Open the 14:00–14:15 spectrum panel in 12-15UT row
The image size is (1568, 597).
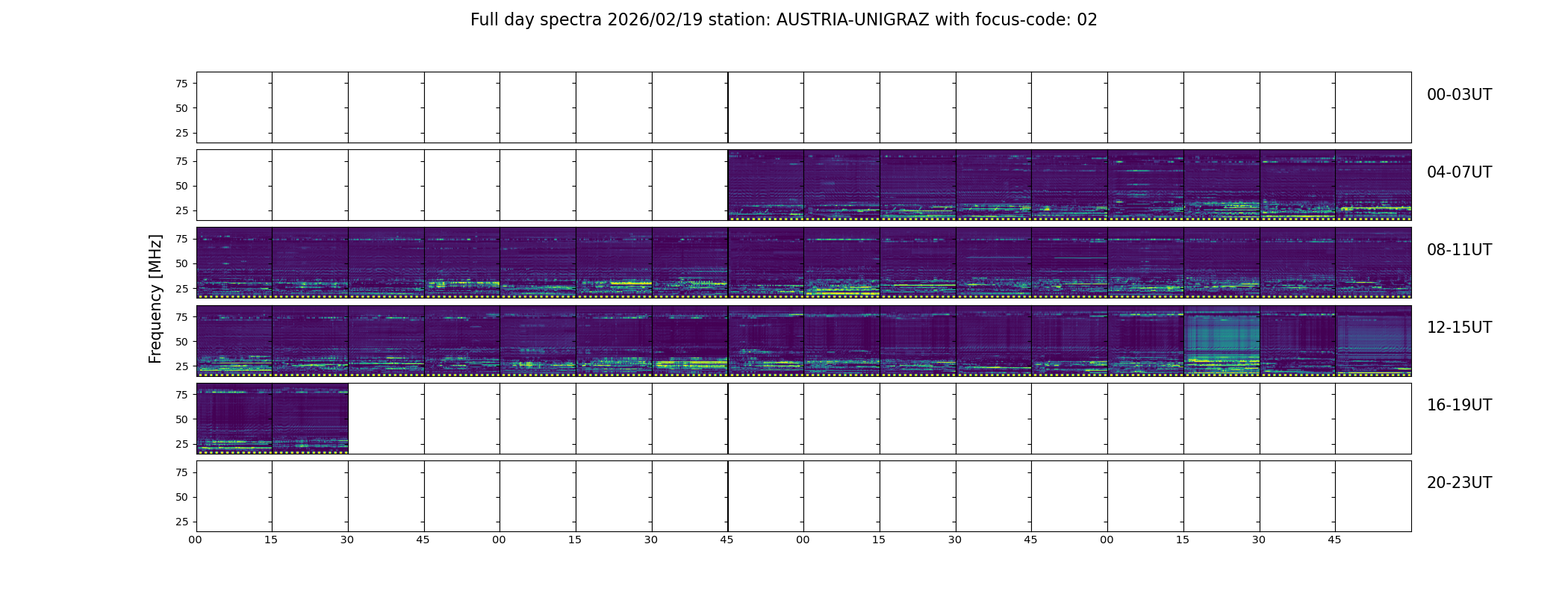pos(841,340)
